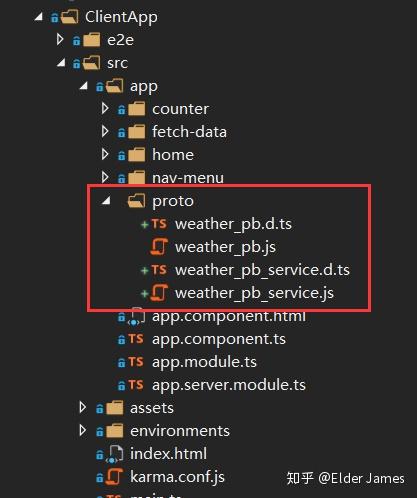Select the nav-menu folder label
This screenshot has width=417, height=498.
pyautogui.click(x=188, y=178)
